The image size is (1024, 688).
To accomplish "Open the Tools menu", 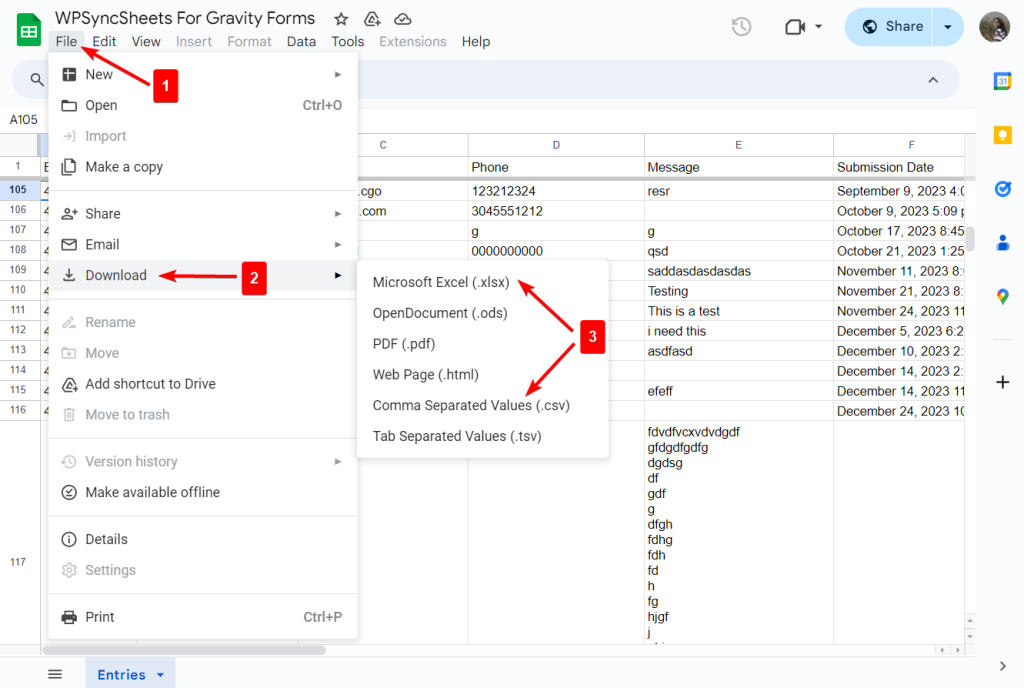I will tap(347, 41).
